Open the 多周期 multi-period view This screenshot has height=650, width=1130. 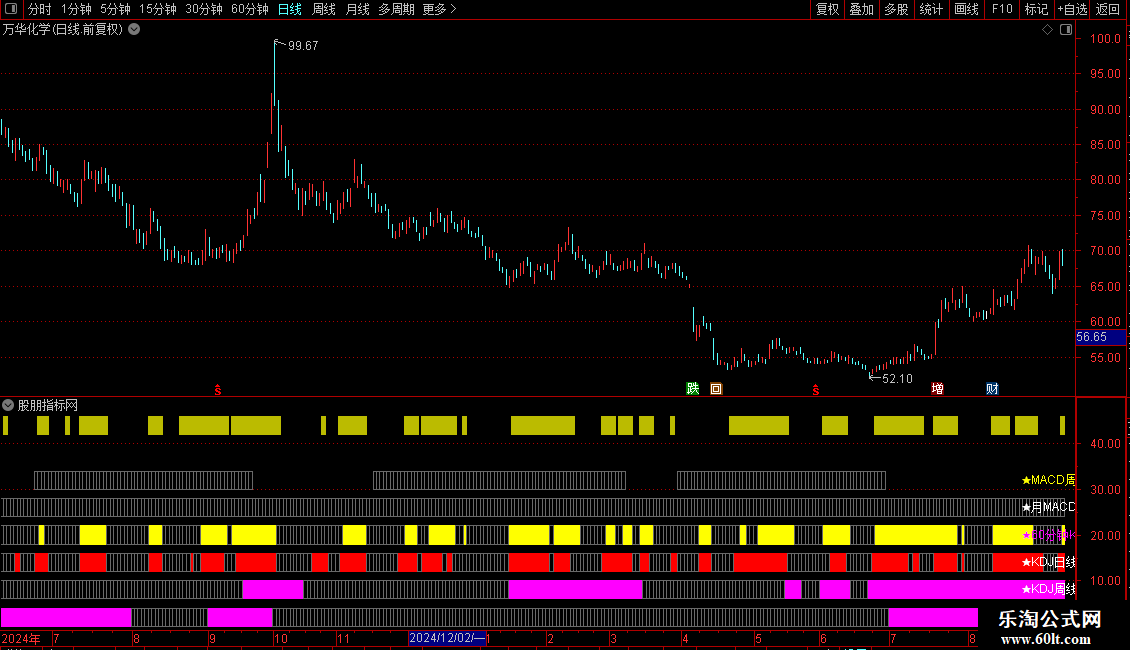tap(396, 9)
